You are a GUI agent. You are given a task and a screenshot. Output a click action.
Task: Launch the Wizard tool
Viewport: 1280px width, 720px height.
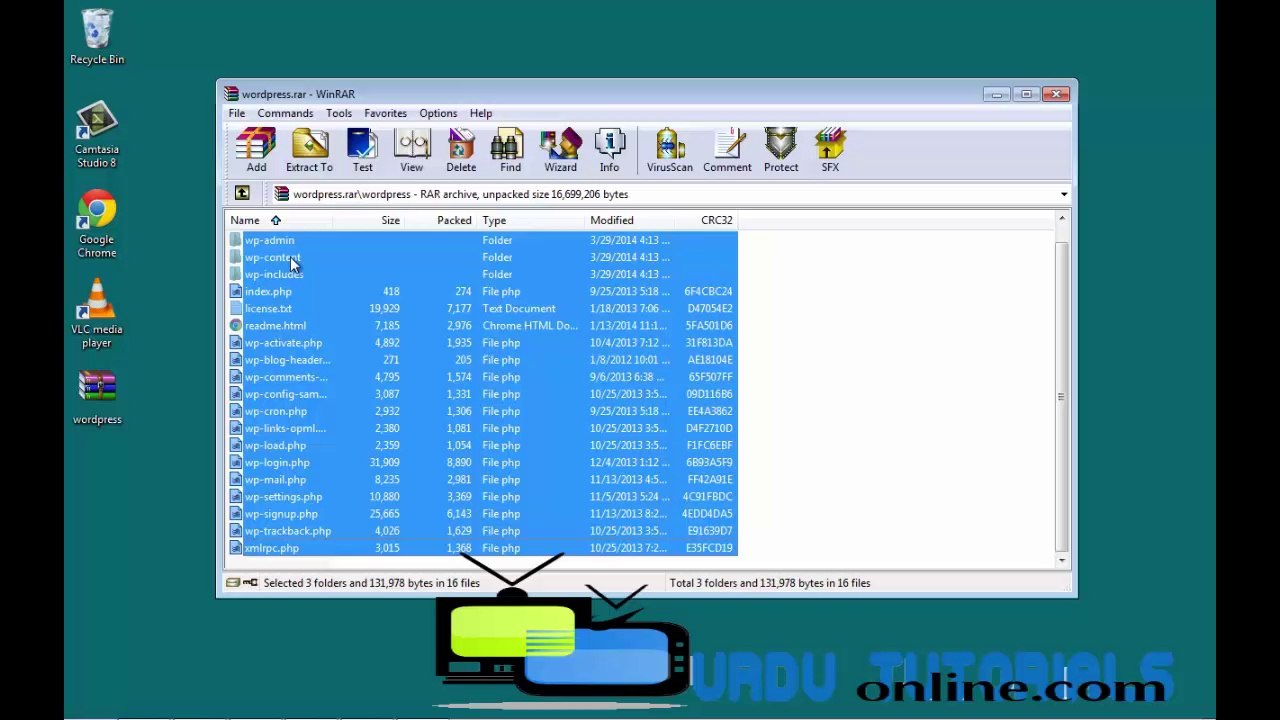point(560,150)
